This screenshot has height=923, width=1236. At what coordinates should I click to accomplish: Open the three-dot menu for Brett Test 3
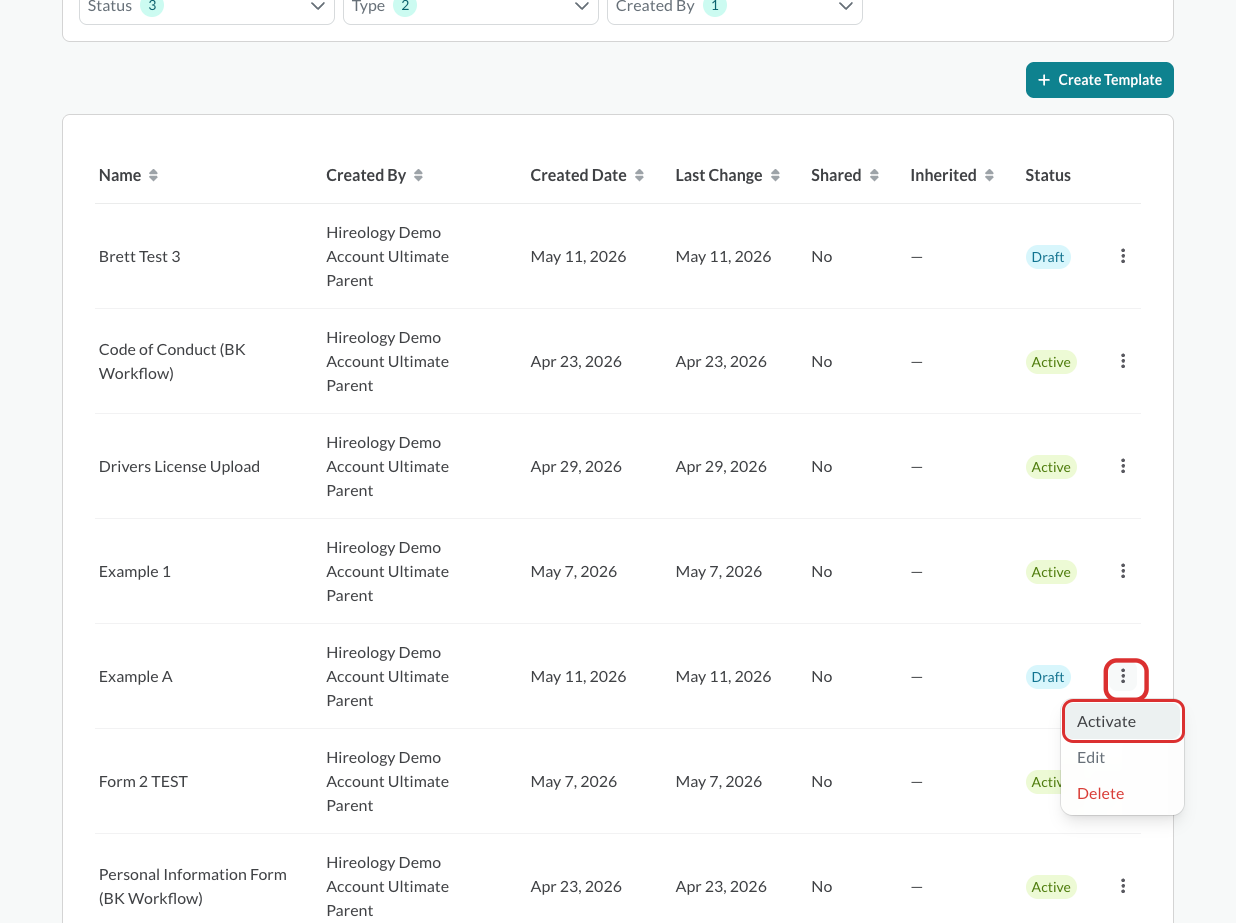point(1123,256)
